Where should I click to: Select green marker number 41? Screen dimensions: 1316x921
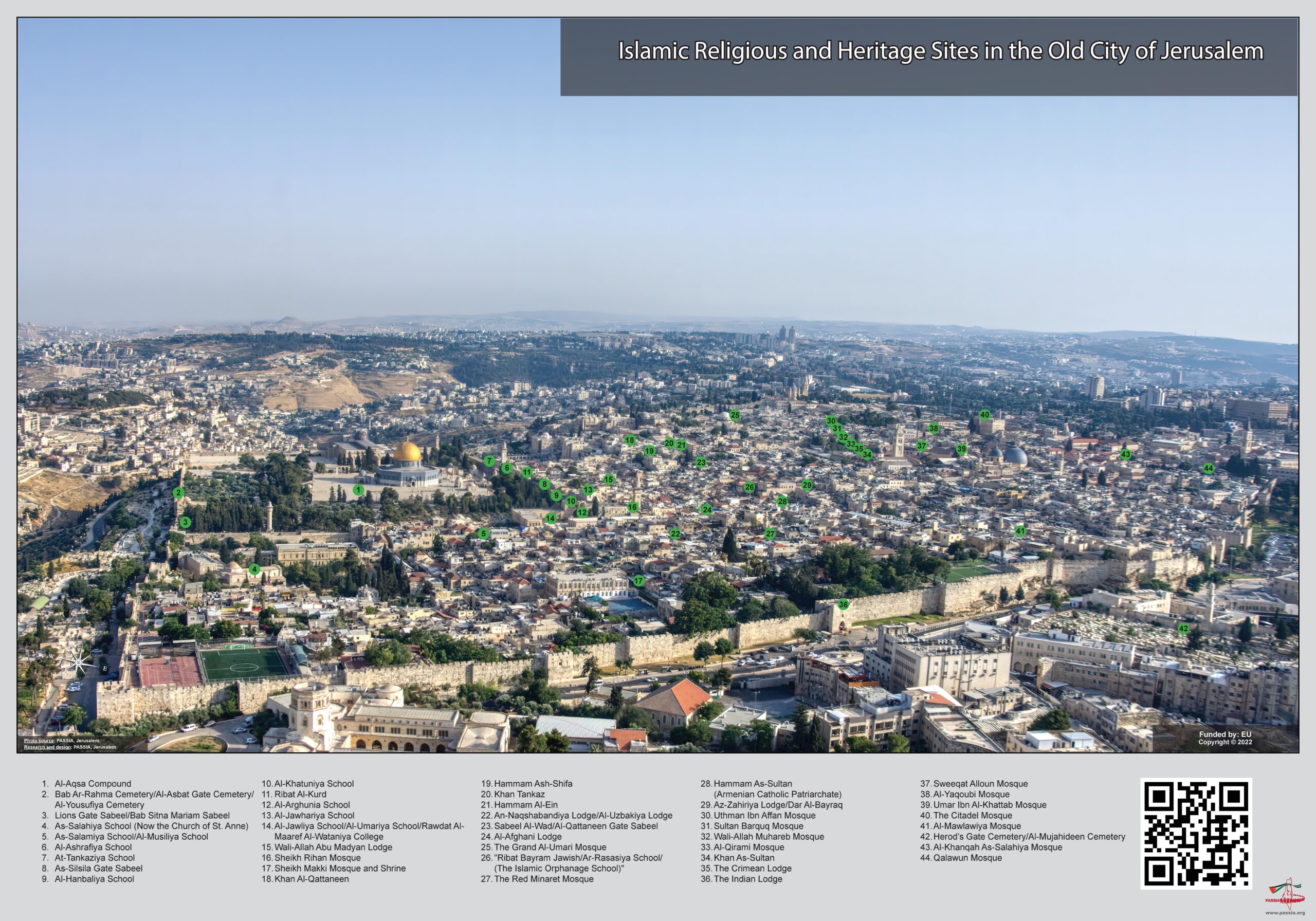coord(1020,531)
